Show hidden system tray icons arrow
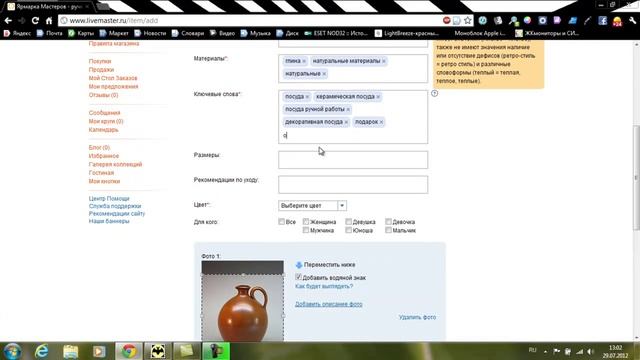The width and height of the screenshot is (640, 360). click(545, 351)
